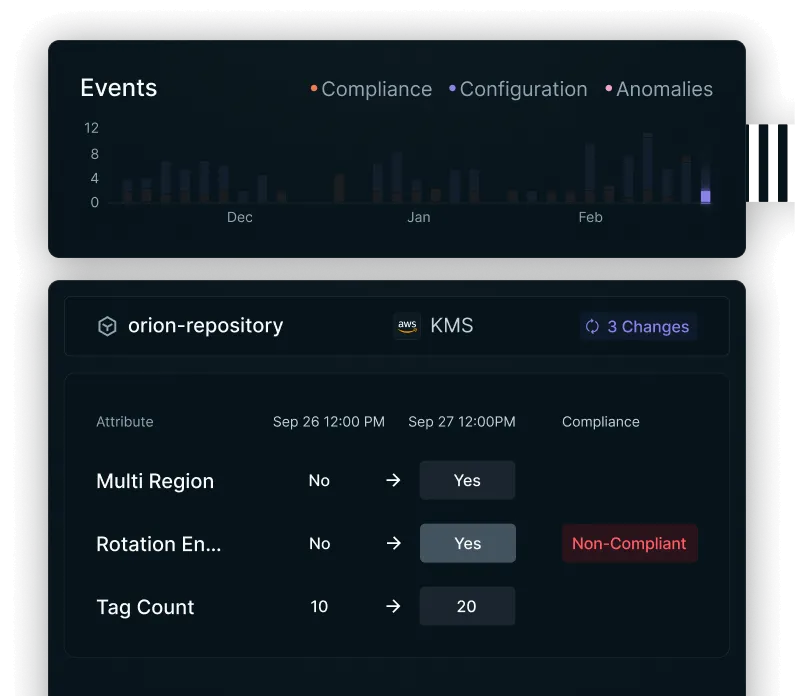The width and height of the screenshot is (795, 696).
Task: Click the orion-repository cube icon
Action: click(x=107, y=326)
